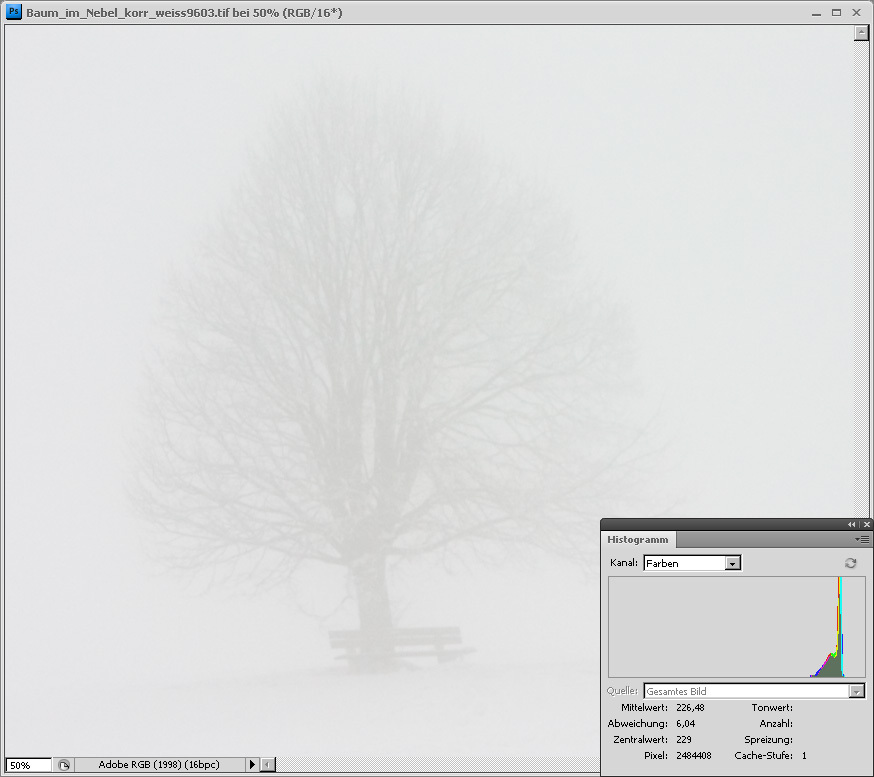Click the Anzahl label in histogram
The height and width of the screenshot is (777, 874).
[776, 723]
